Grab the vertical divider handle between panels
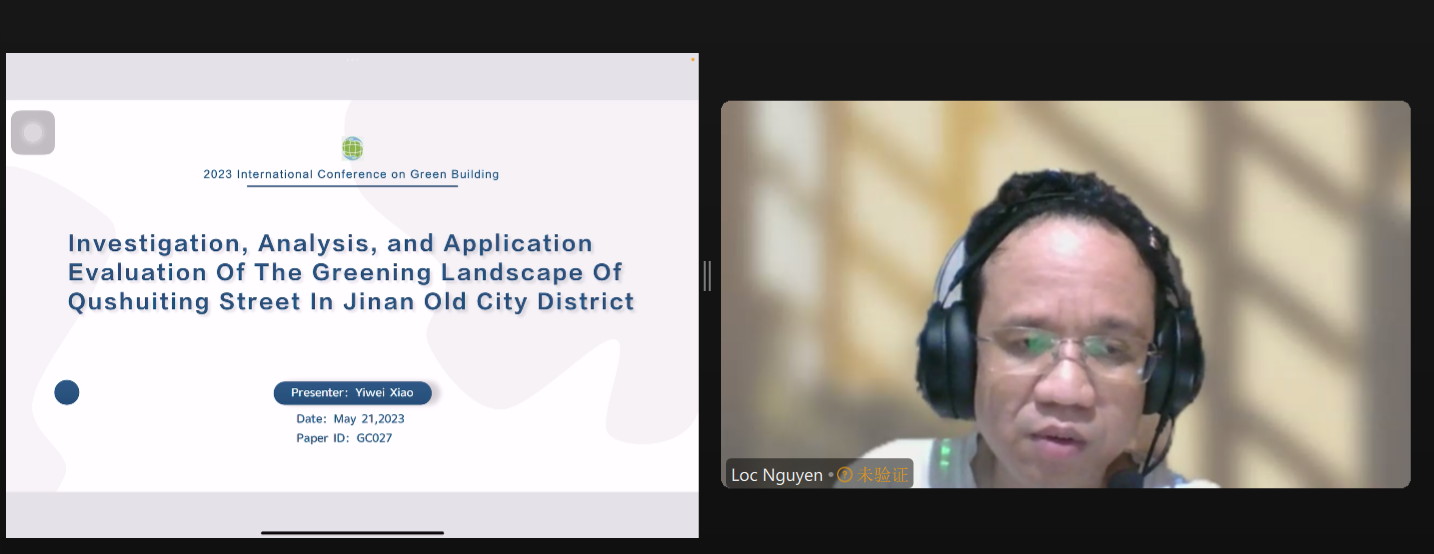This screenshot has width=1434, height=554. tap(708, 276)
